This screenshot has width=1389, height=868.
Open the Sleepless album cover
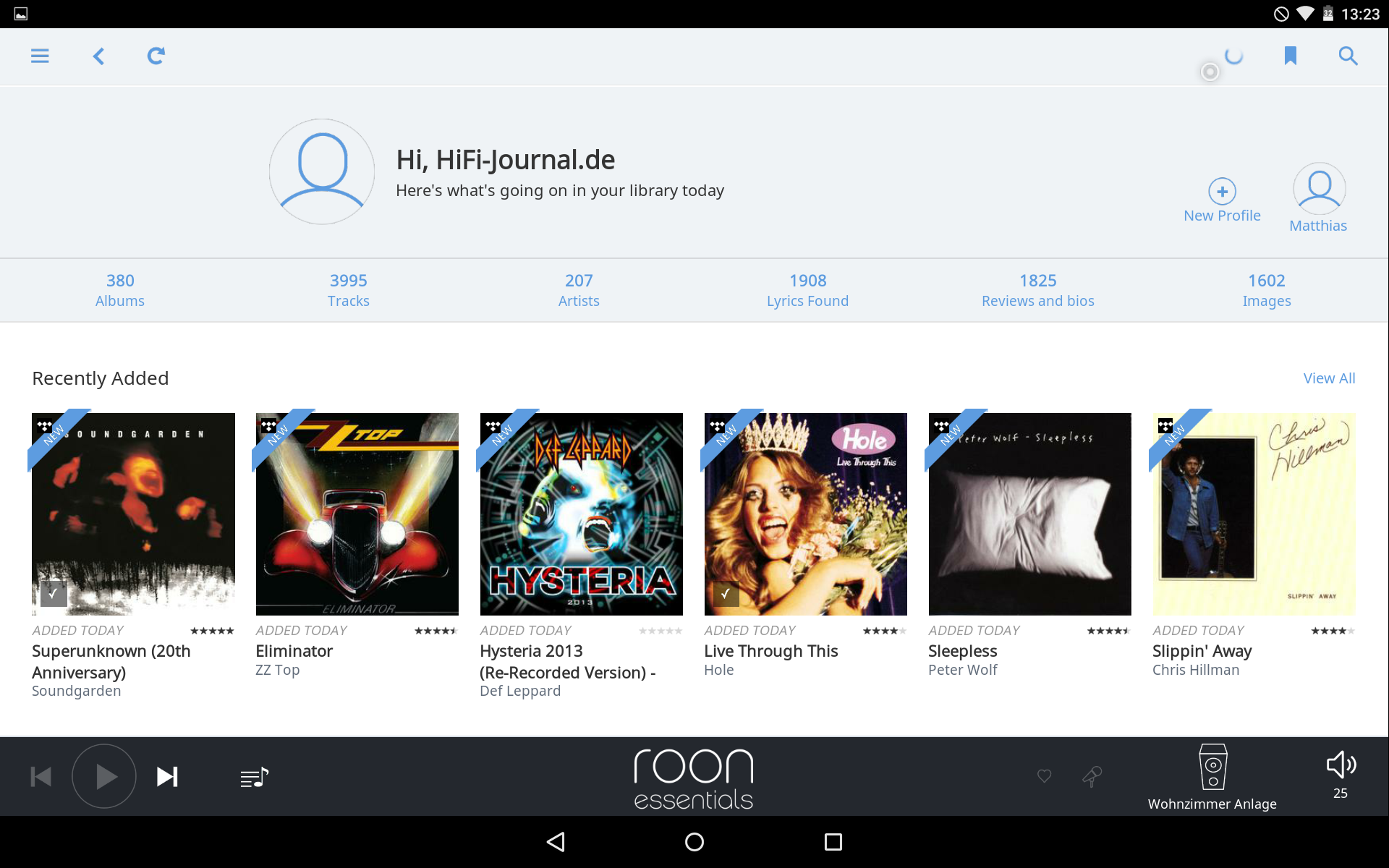tap(1030, 514)
